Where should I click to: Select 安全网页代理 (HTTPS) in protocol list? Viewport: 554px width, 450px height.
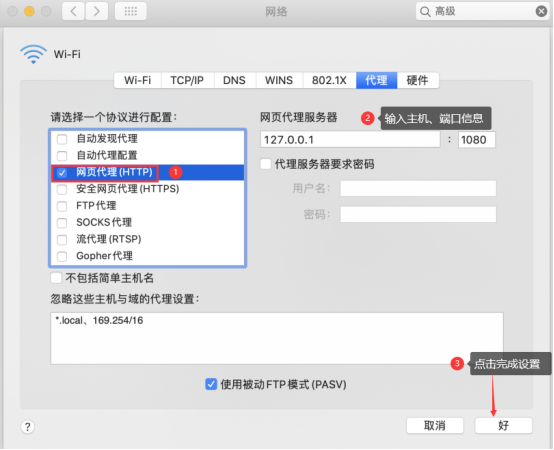coord(148,189)
